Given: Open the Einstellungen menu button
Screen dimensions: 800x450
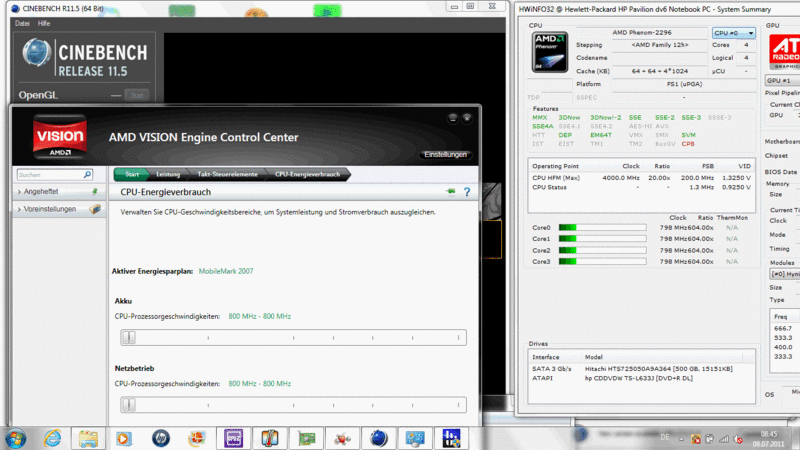Looking at the screenshot, I should click(x=445, y=155).
